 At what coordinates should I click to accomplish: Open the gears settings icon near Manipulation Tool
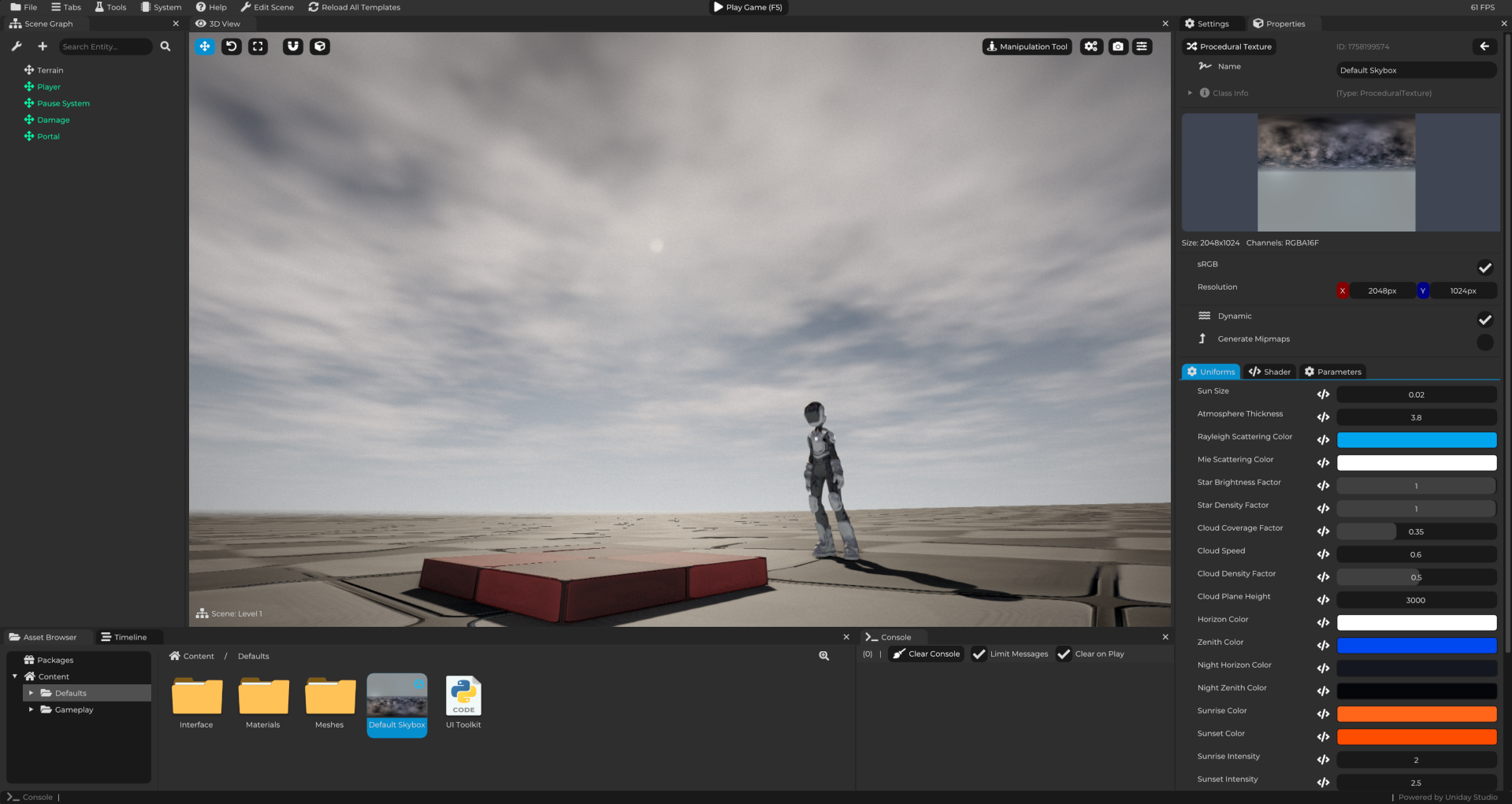[1090, 46]
